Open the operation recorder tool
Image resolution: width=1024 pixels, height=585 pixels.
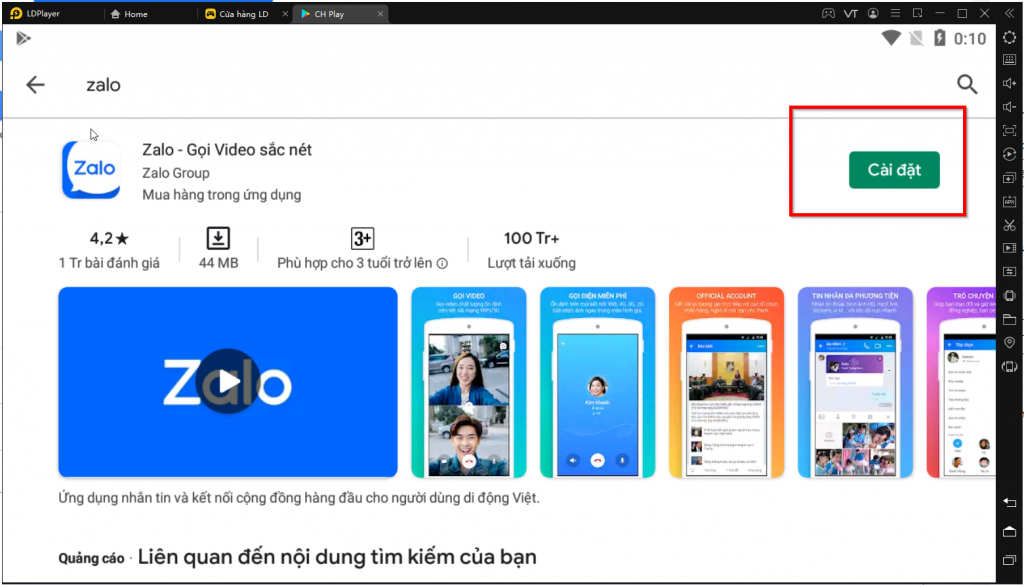[x=1010, y=154]
